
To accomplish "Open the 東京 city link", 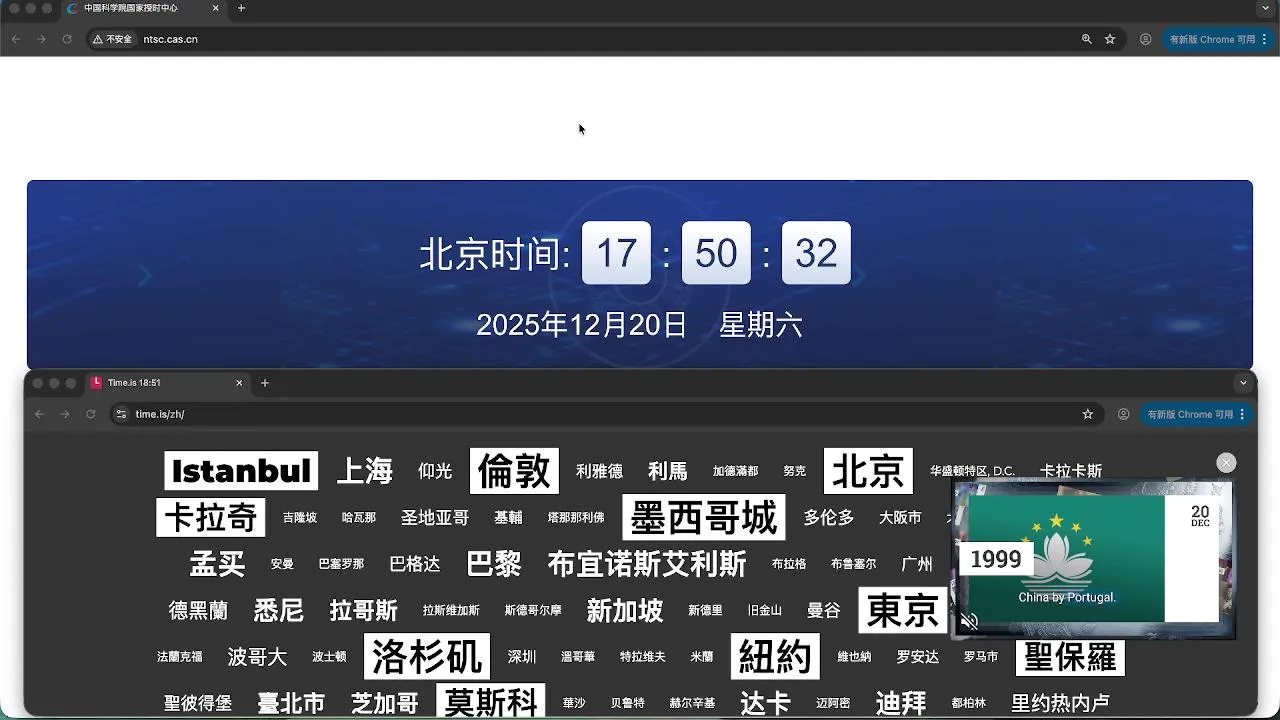I will [903, 610].
